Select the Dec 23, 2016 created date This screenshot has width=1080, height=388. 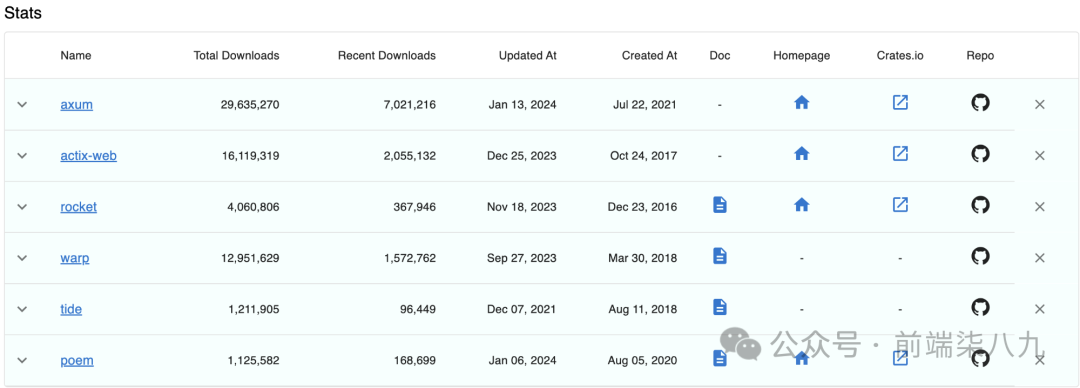pyautogui.click(x=642, y=207)
